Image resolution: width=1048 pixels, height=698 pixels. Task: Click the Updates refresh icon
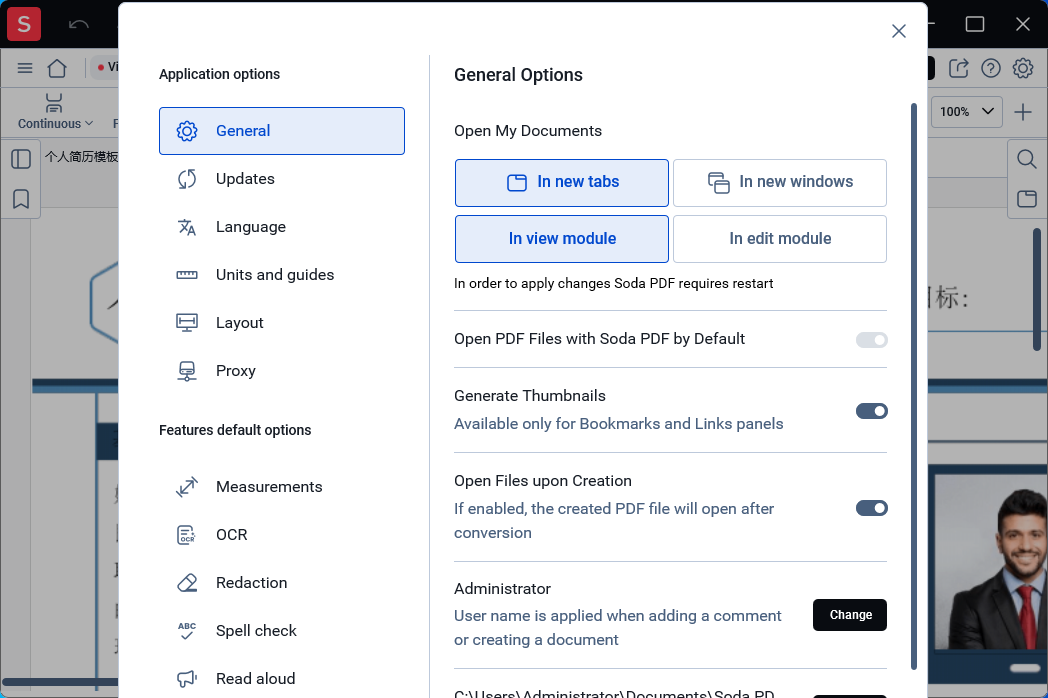pos(187,179)
